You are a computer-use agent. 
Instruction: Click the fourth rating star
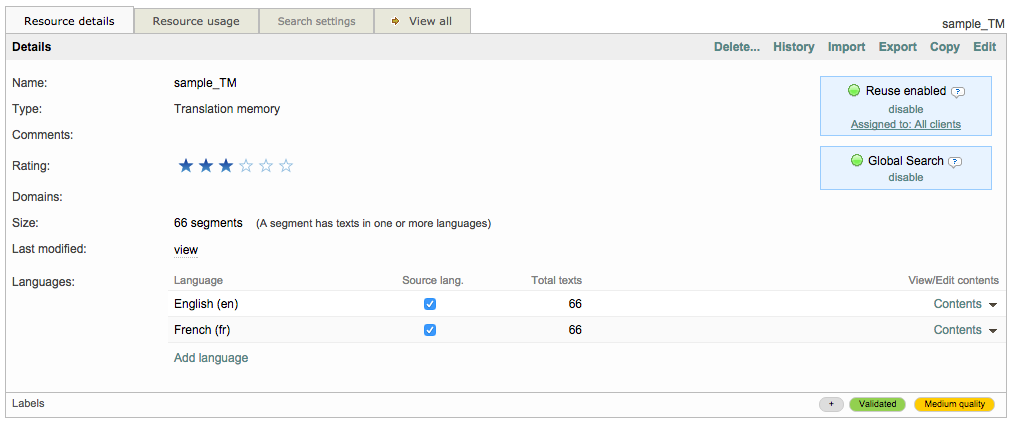pyautogui.click(x=246, y=166)
